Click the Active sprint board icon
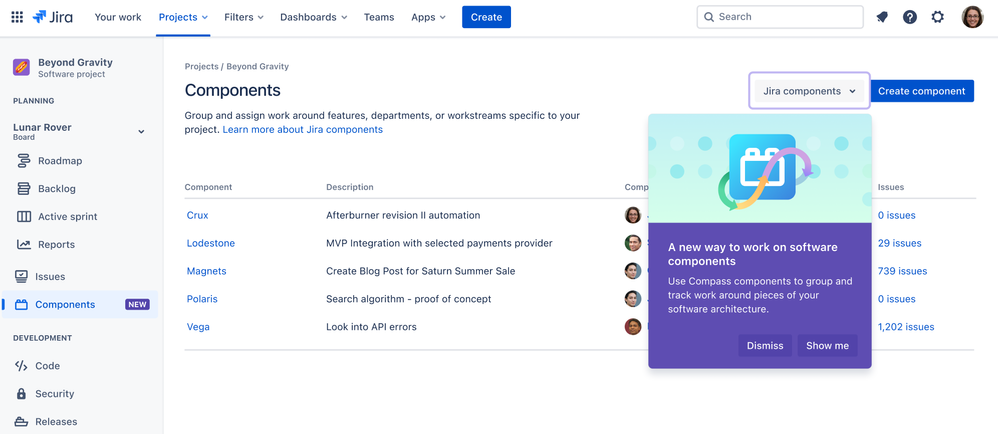 [24, 217]
